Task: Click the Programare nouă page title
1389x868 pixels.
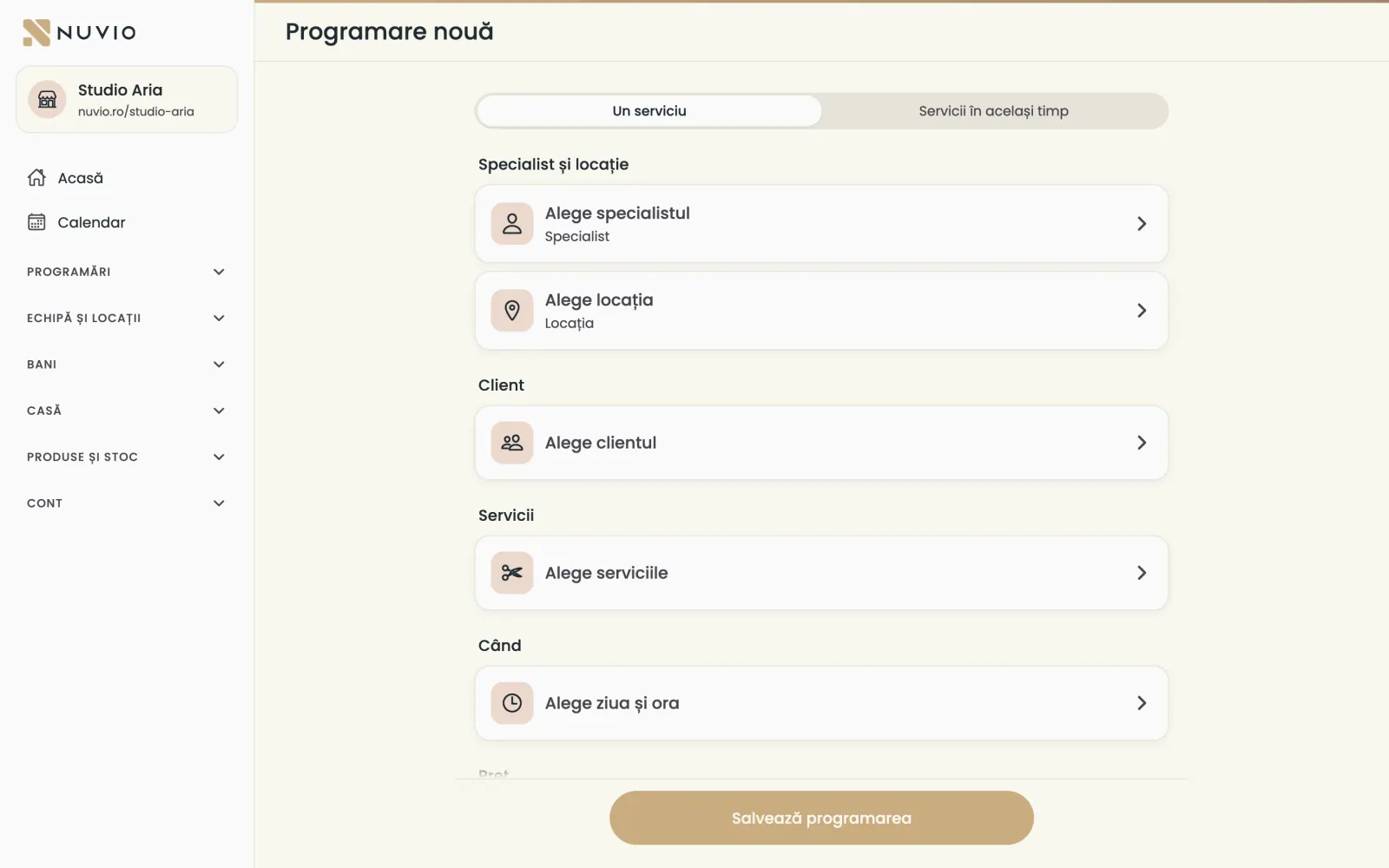Action: pos(390,32)
